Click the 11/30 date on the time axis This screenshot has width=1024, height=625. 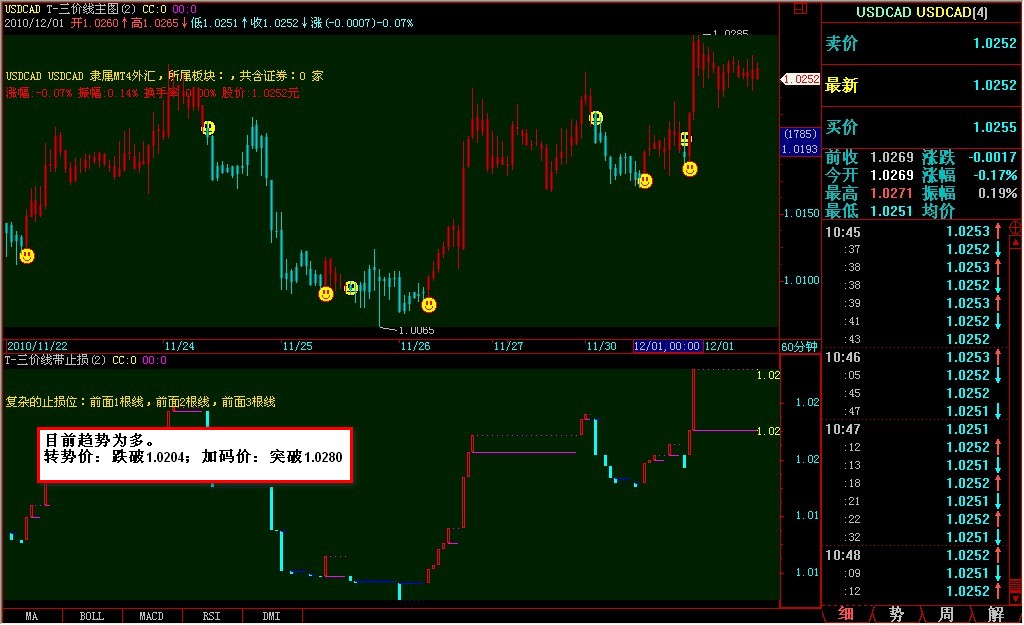601,346
